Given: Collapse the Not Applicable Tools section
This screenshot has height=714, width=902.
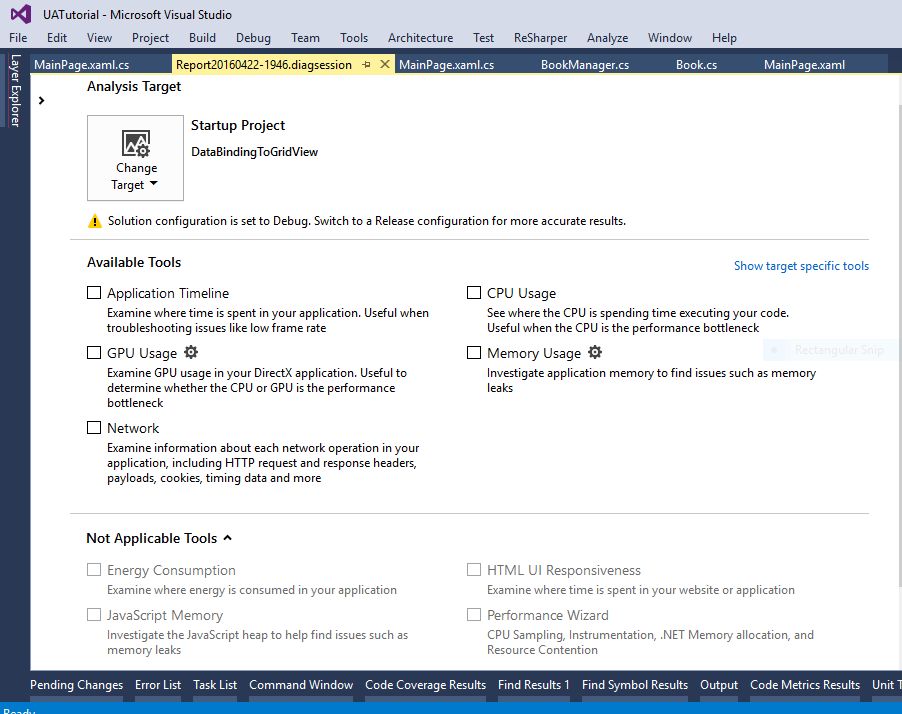Looking at the screenshot, I should (228, 538).
